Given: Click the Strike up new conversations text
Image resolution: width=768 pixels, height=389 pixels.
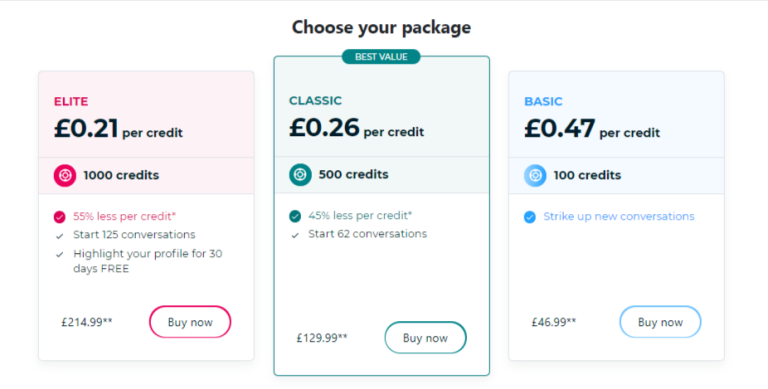Looking at the screenshot, I should coord(619,217).
